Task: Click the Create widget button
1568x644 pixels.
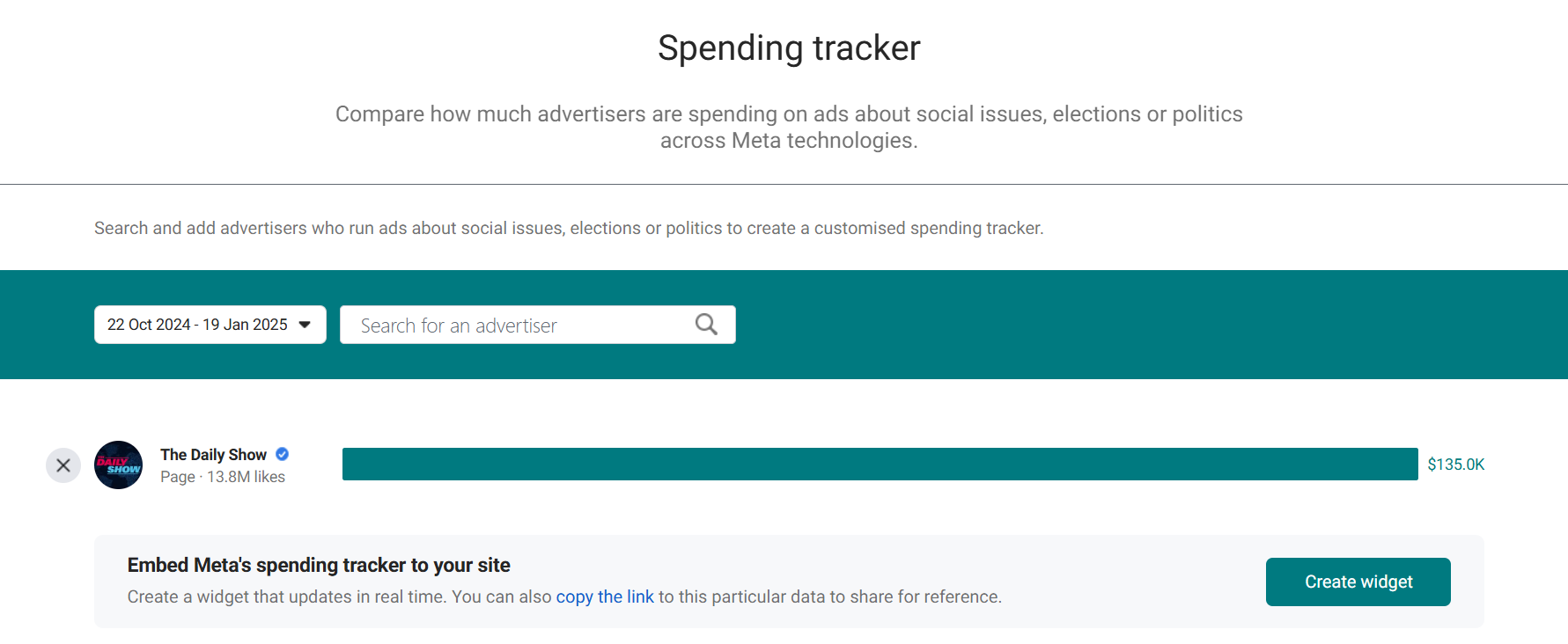Action: point(1358,582)
